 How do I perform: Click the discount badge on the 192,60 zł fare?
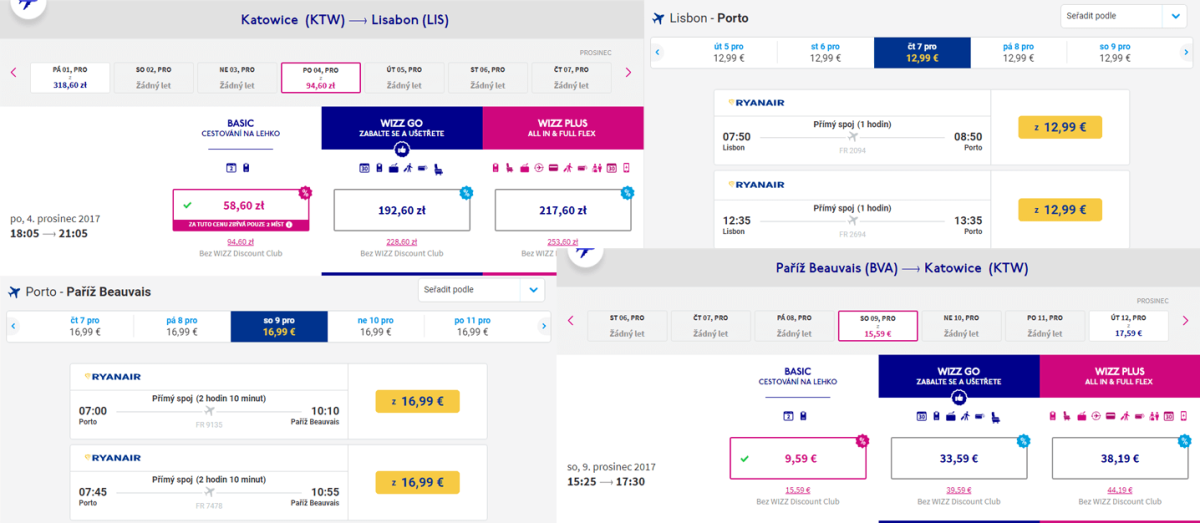pyautogui.click(x=466, y=192)
